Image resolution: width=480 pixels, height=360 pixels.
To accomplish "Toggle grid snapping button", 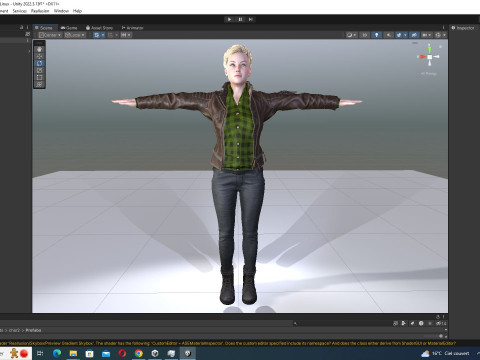I will click(111, 35).
